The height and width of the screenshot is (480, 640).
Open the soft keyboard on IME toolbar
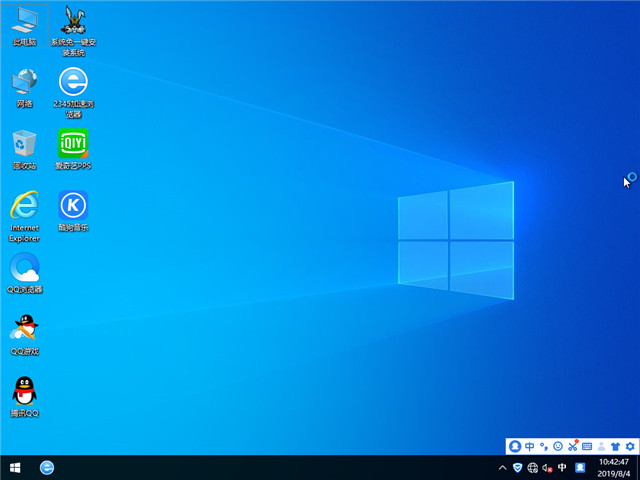coord(587,446)
